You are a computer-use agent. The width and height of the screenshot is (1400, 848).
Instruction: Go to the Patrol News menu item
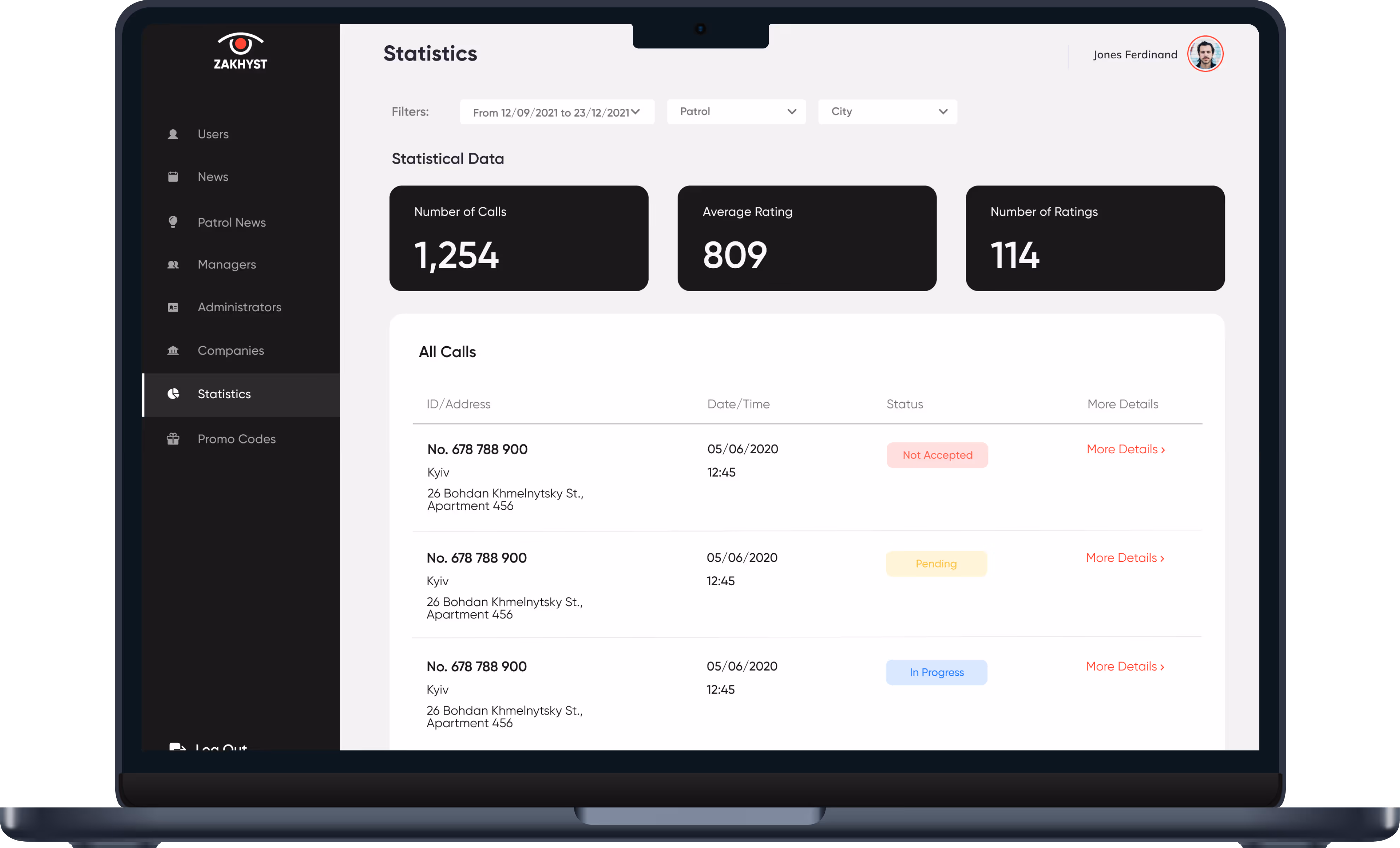pyautogui.click(x=231, y=222)
